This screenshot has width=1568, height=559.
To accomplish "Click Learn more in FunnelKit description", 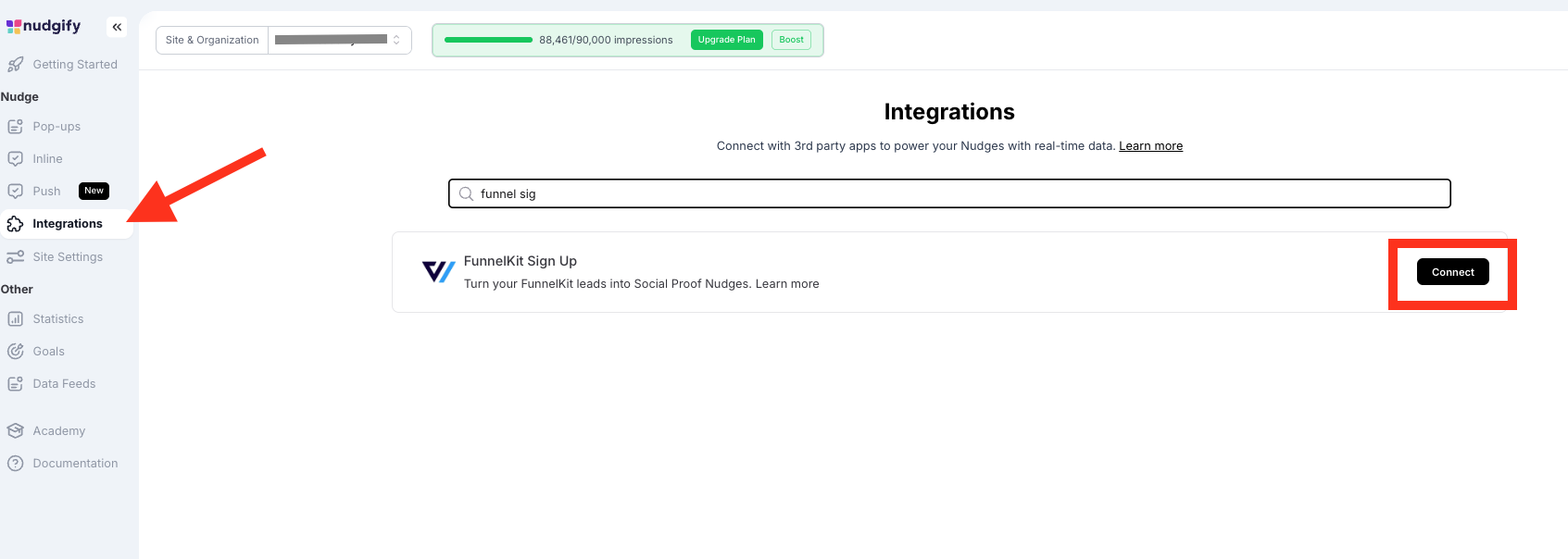I will (787, 284).
